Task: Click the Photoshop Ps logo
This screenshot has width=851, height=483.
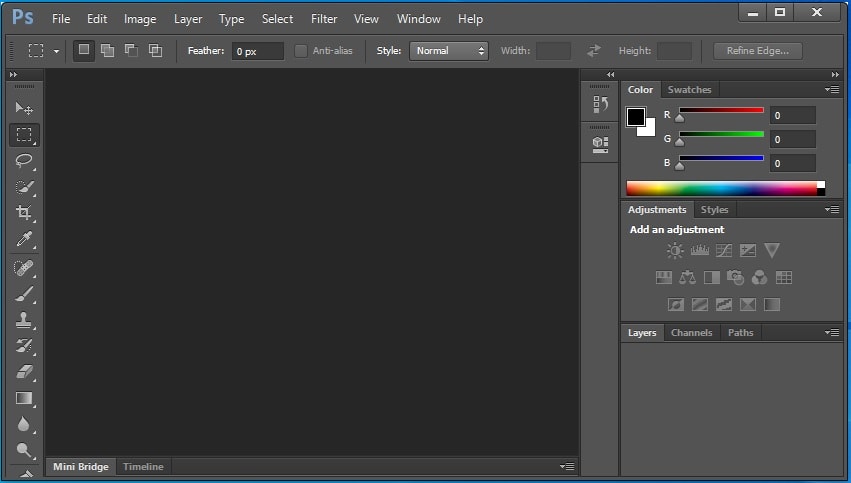Action: 23,17
